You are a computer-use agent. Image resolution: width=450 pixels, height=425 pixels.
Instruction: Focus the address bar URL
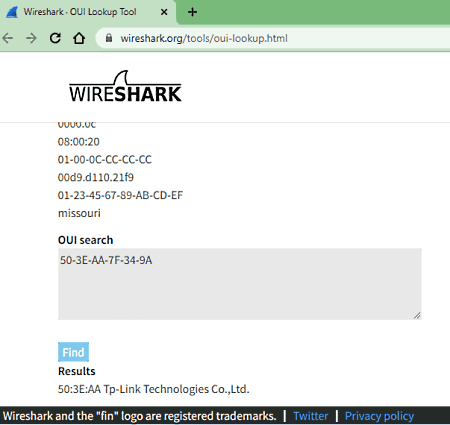204,38
